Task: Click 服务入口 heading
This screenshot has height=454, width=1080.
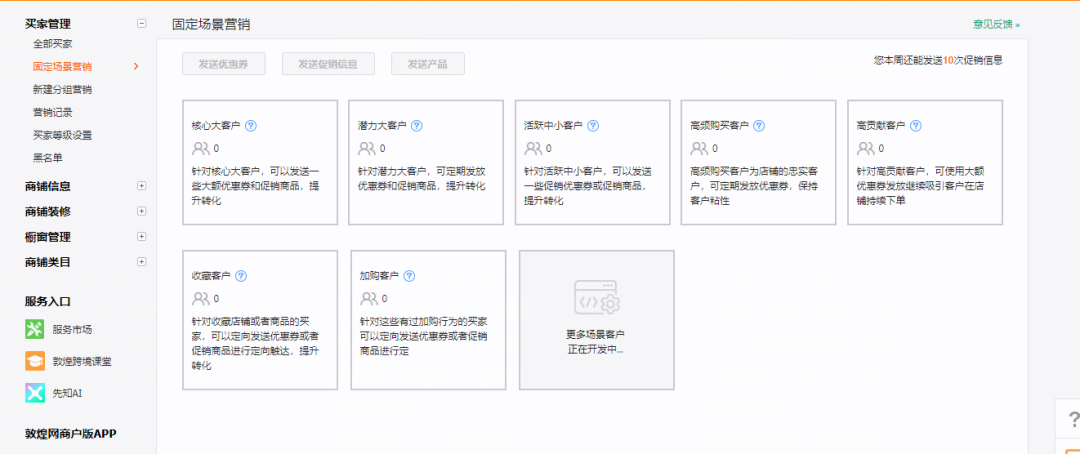Action: [x=48, y=302]
